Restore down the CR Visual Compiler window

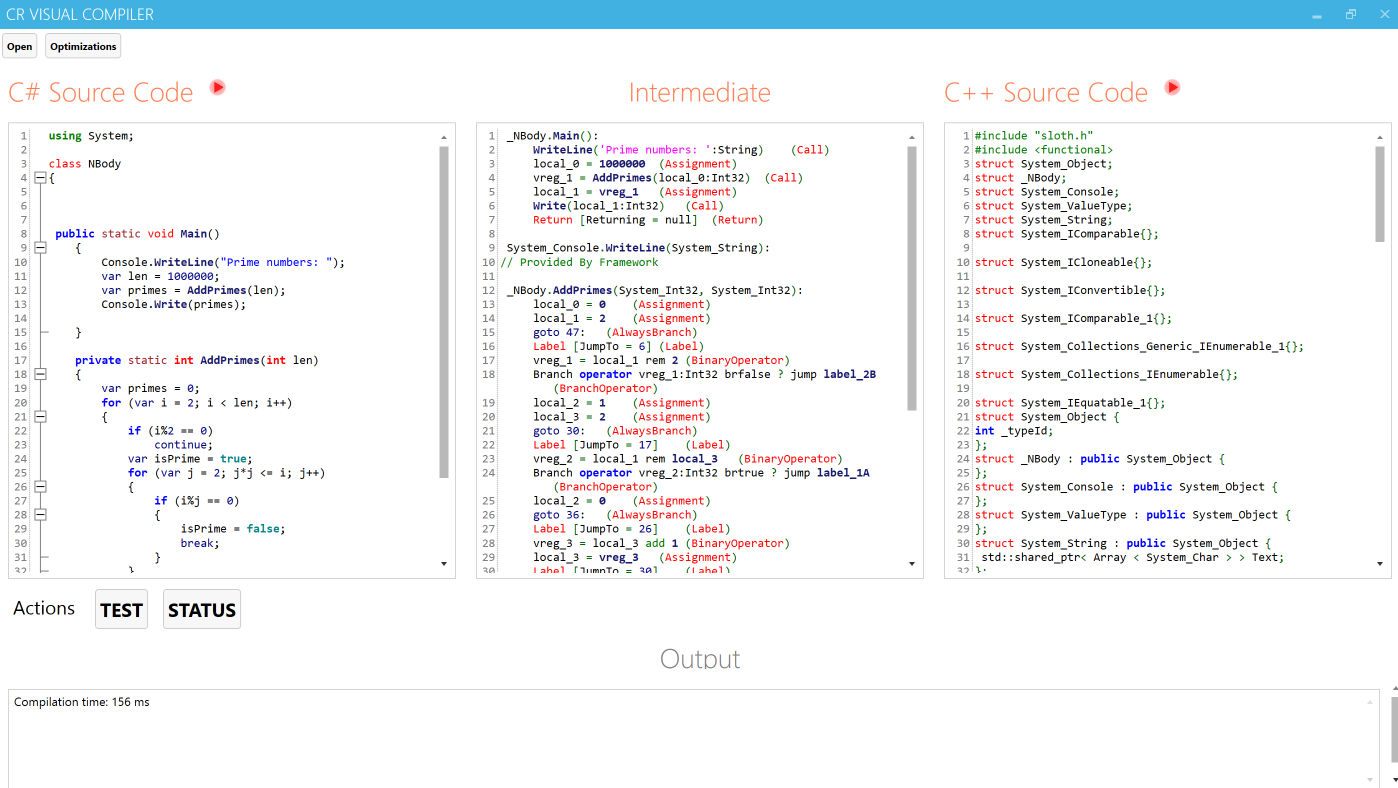click(1351, 14)
